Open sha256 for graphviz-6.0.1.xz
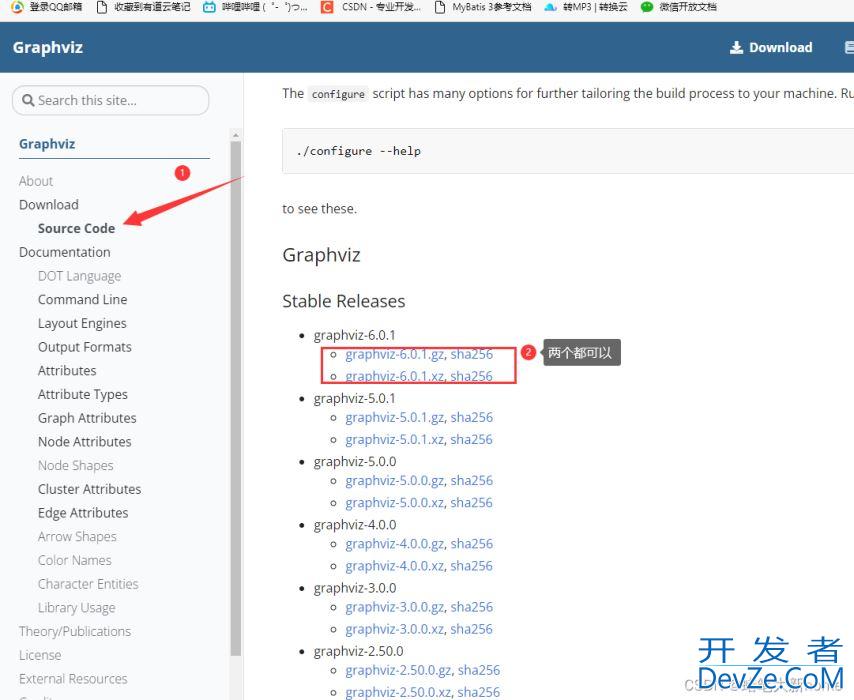Screen dimensions: 854x700 tap(472, 376)
